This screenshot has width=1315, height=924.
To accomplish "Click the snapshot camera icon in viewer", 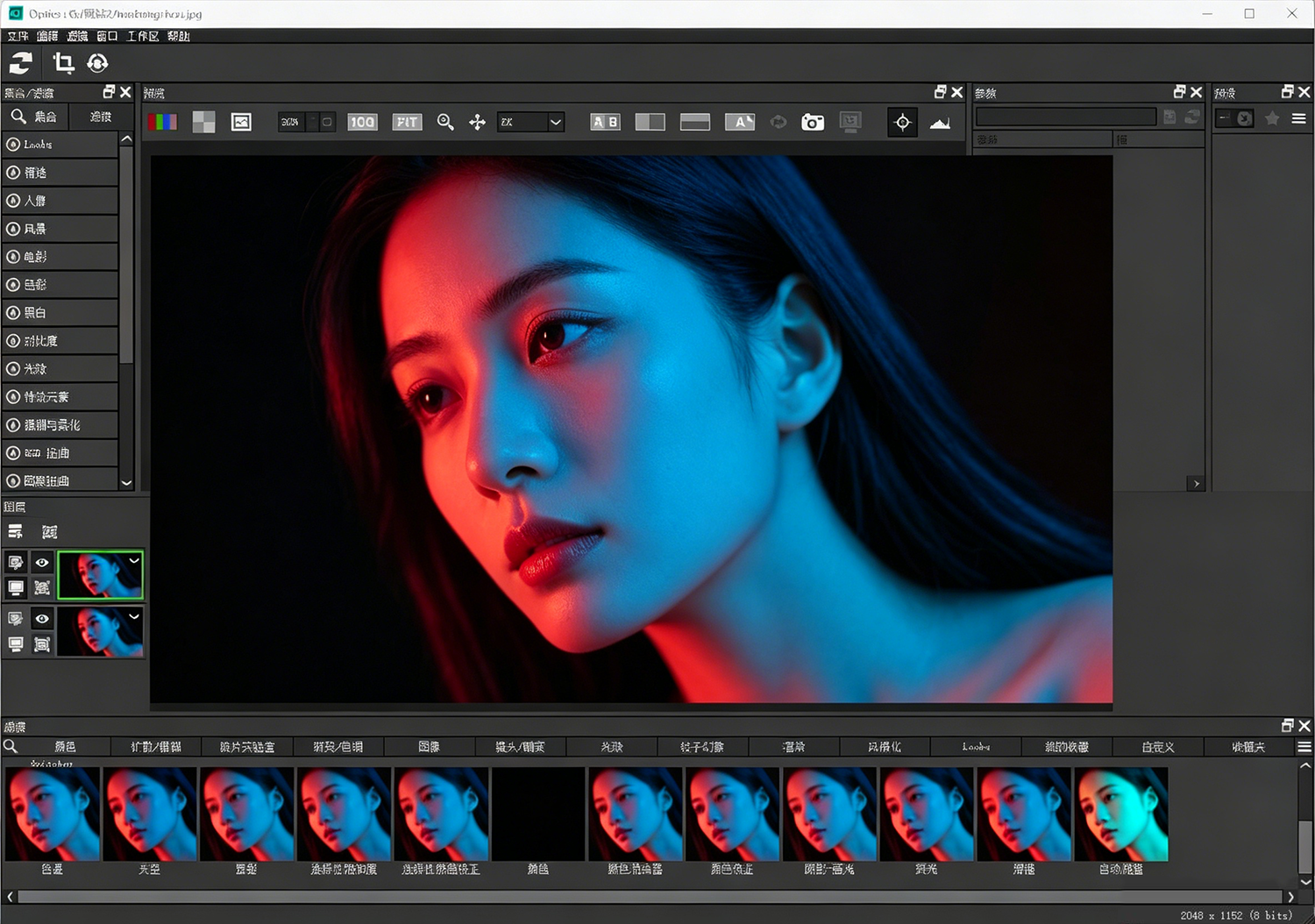I will (x=813, y=122).
